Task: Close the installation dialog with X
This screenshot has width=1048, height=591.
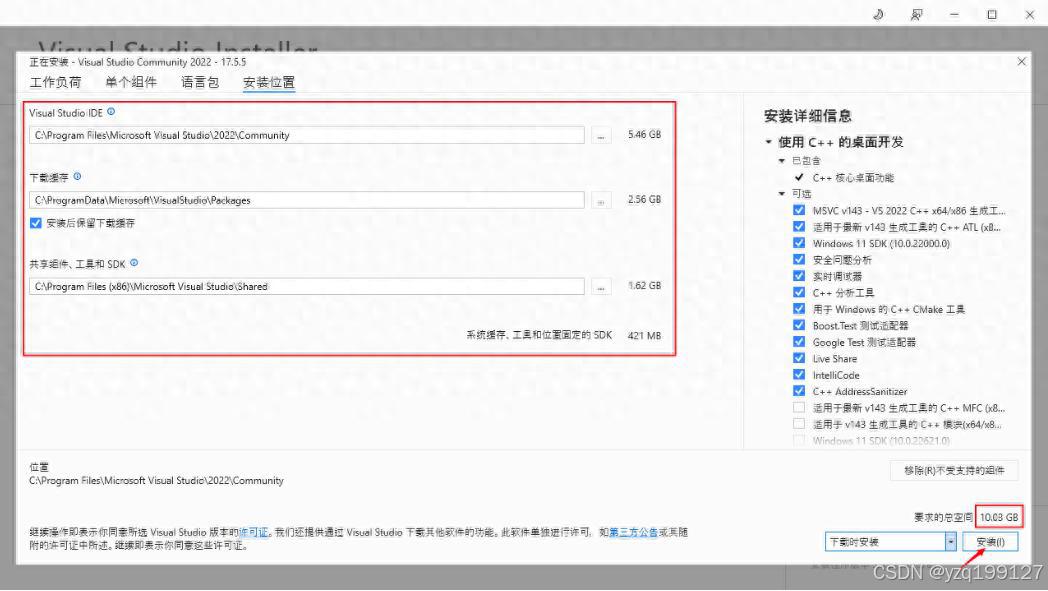Action: coord(1021,62)
